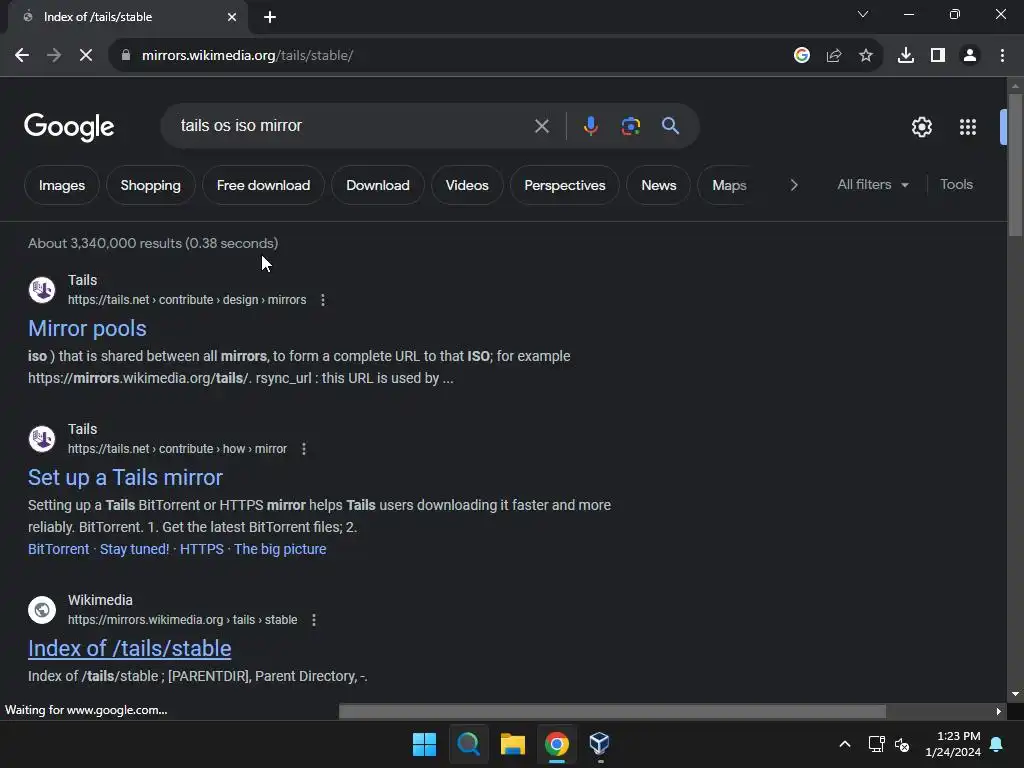This screenshot has height=768, width=1024.
Task: Open the Chrome profile icon
Action: tap(970, 56)
